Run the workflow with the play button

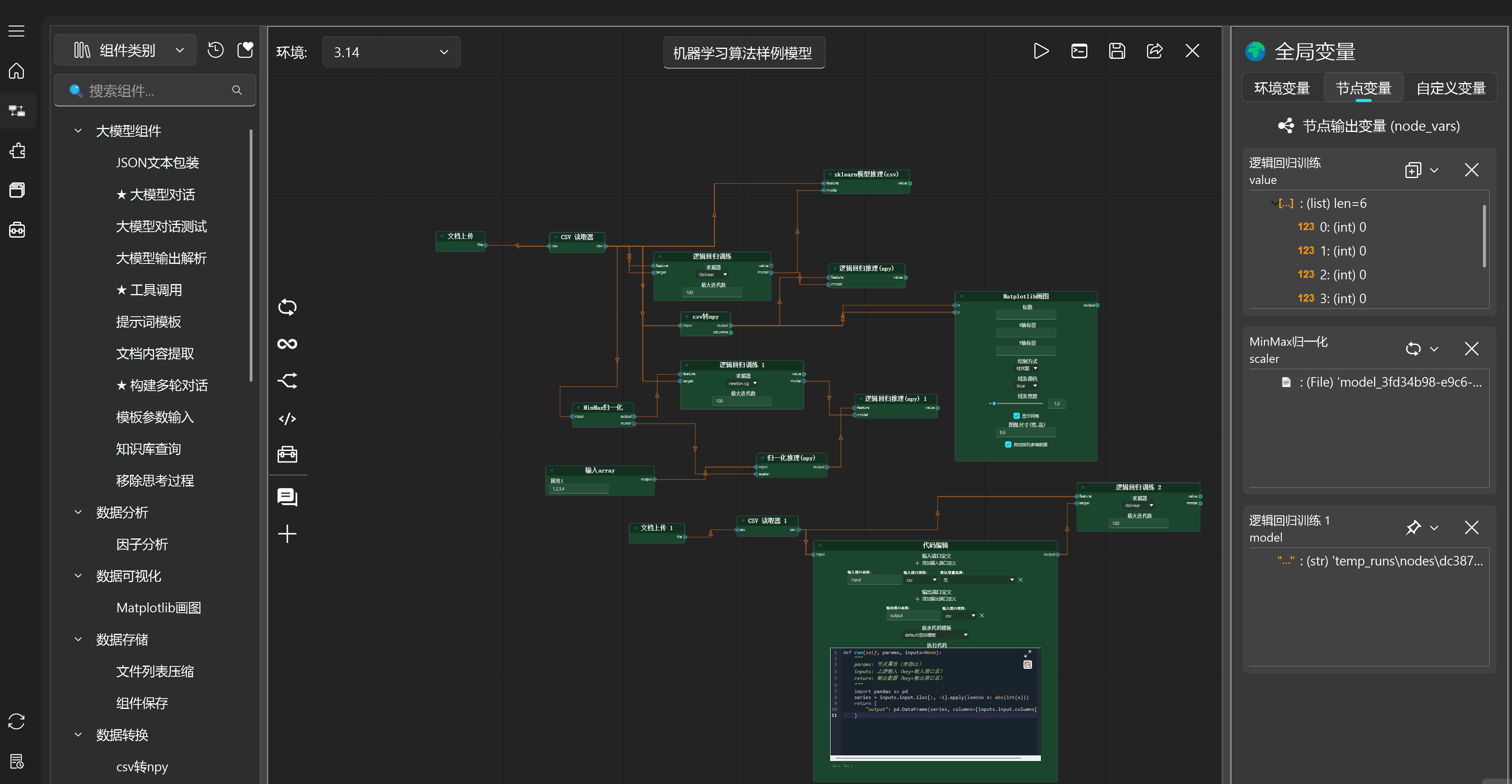pos(1041,51)
